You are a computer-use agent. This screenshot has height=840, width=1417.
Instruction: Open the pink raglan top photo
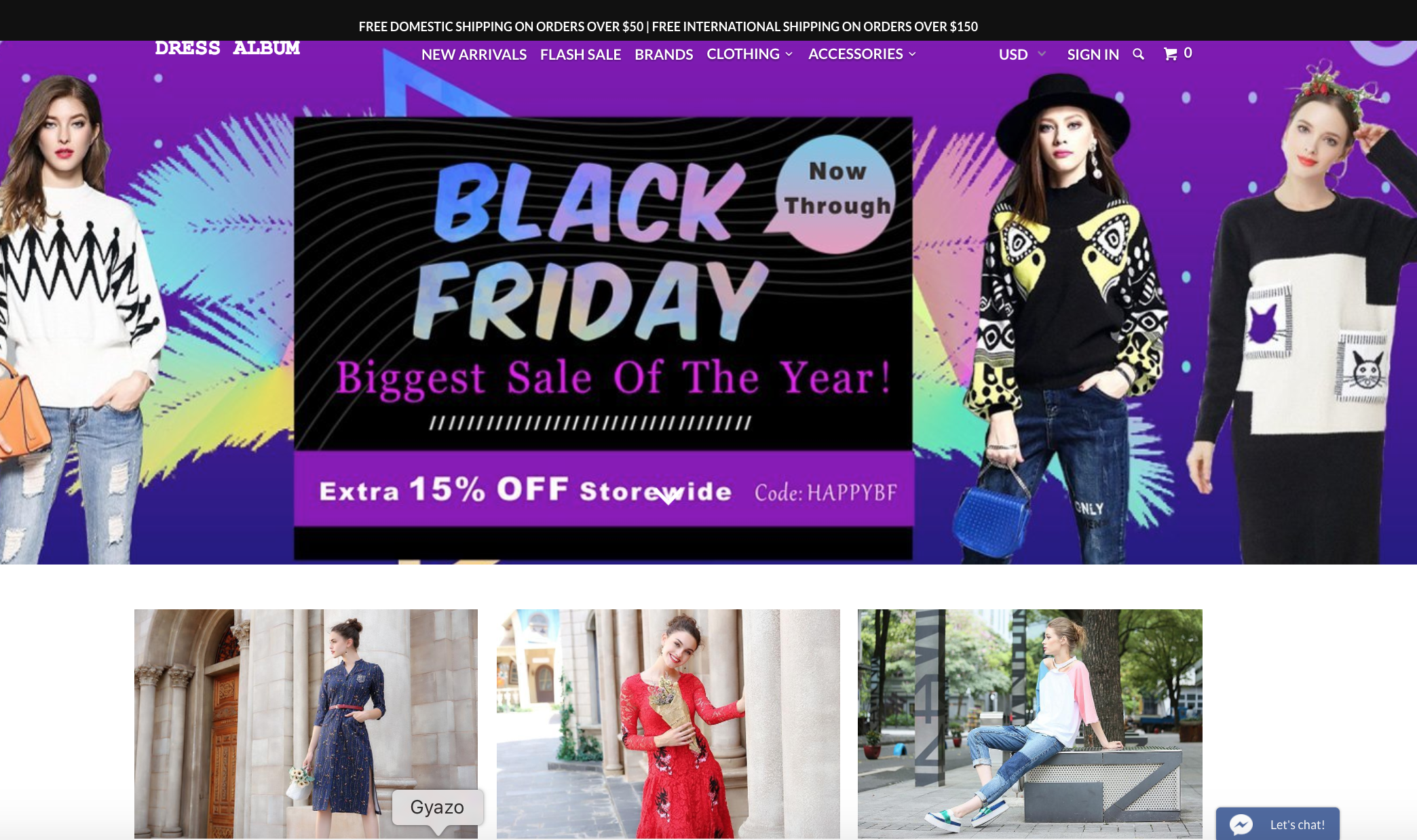pos(1030,723)
